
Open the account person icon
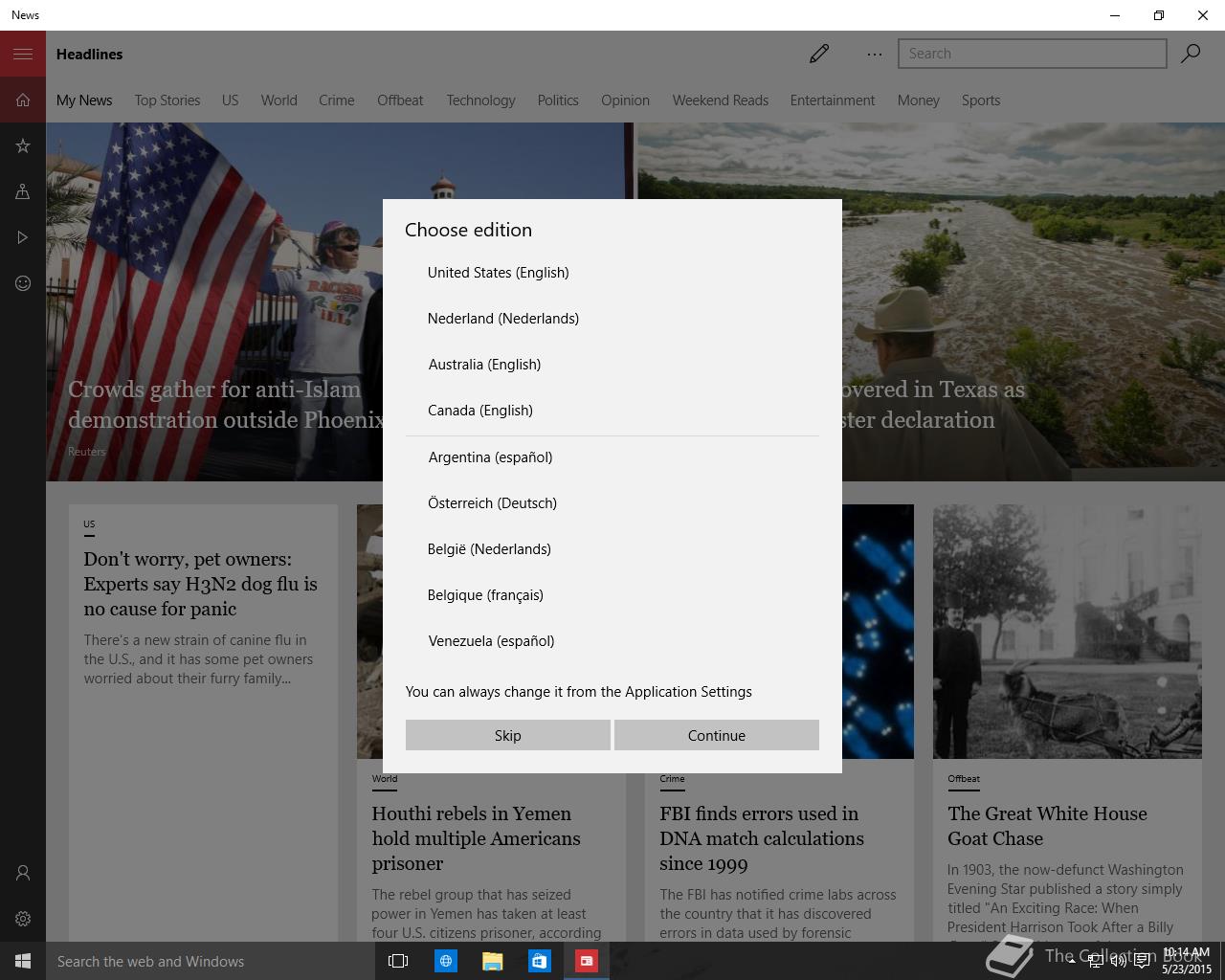coord(23,873)
